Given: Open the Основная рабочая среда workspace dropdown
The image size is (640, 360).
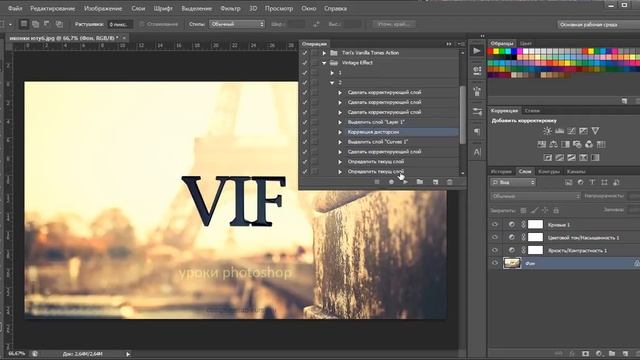Looking at the screenshot, I should (598, 24).
